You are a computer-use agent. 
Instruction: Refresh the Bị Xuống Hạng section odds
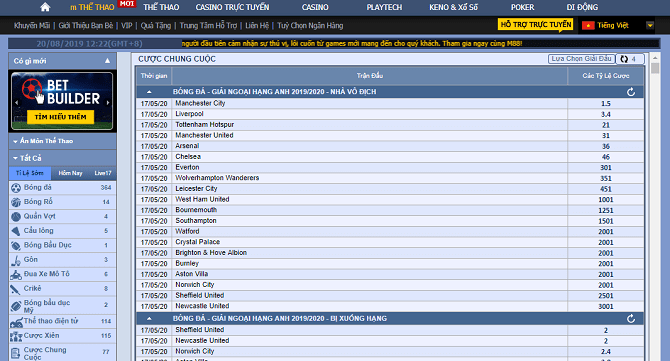pos(631,319)
